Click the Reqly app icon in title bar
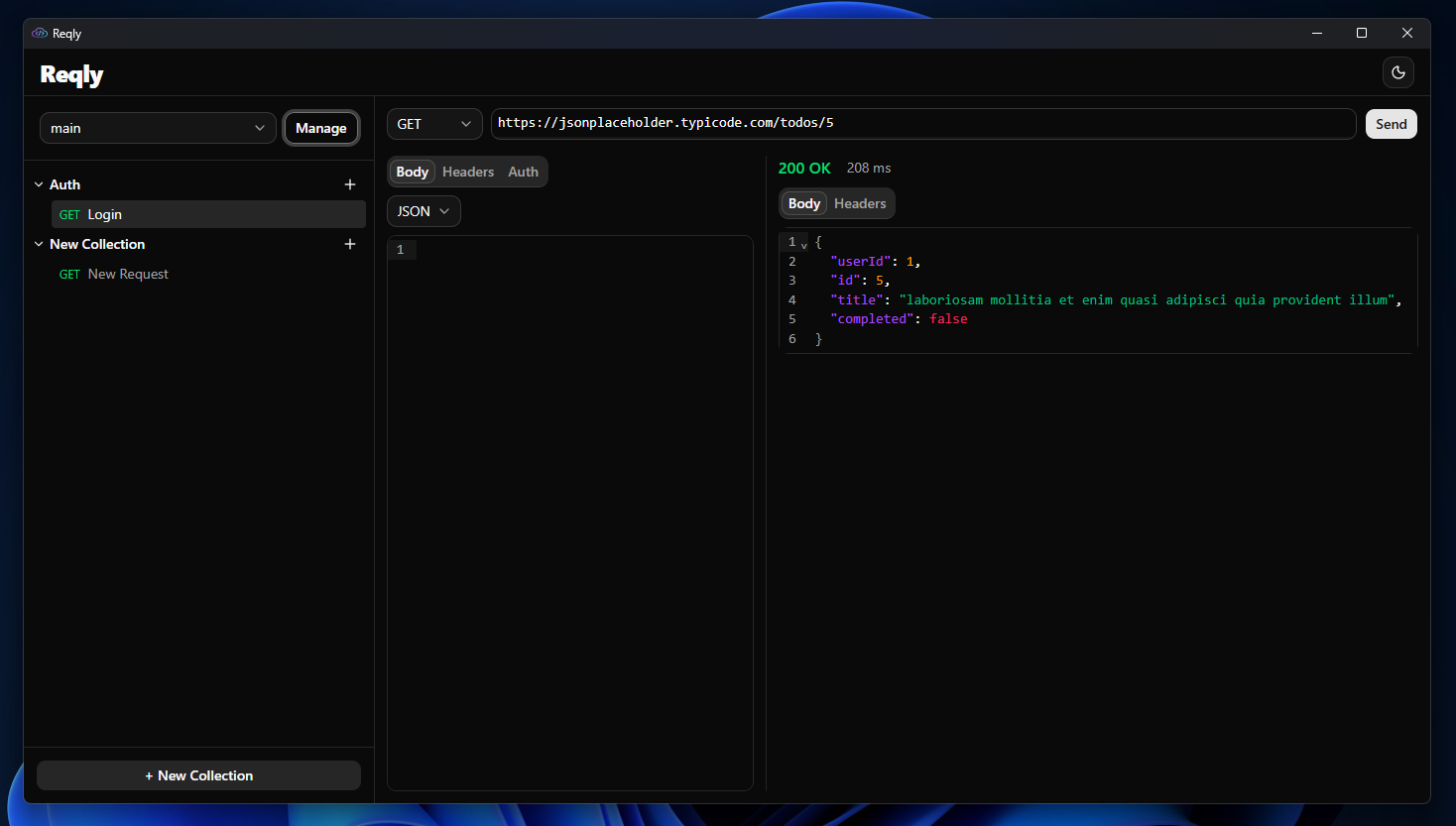Screen dimensions: 1456x826 click(40, 33)
